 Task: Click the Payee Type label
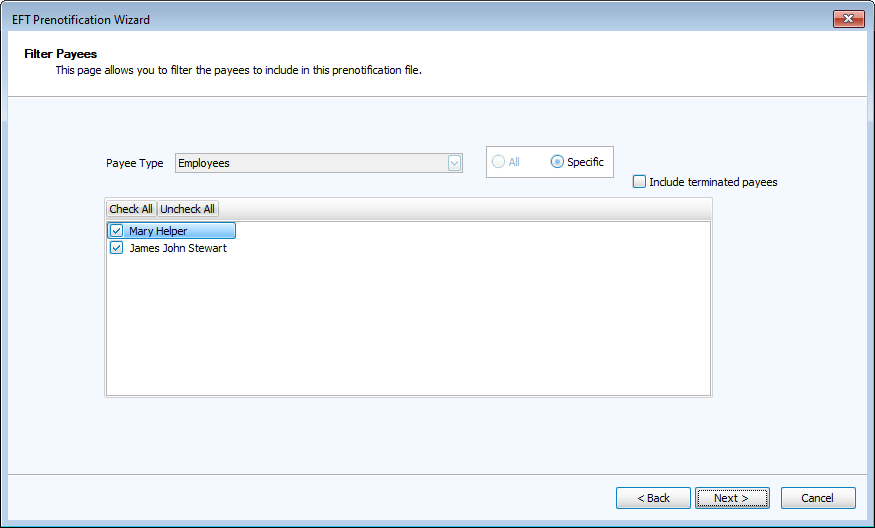click(x=135, y=163)
